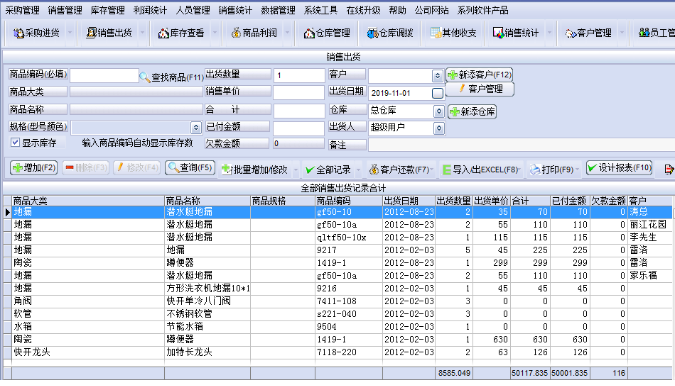Screen dimensions: 675x386
Task: Sort by 出货日期 column header
Action: (x=409, y=201)
